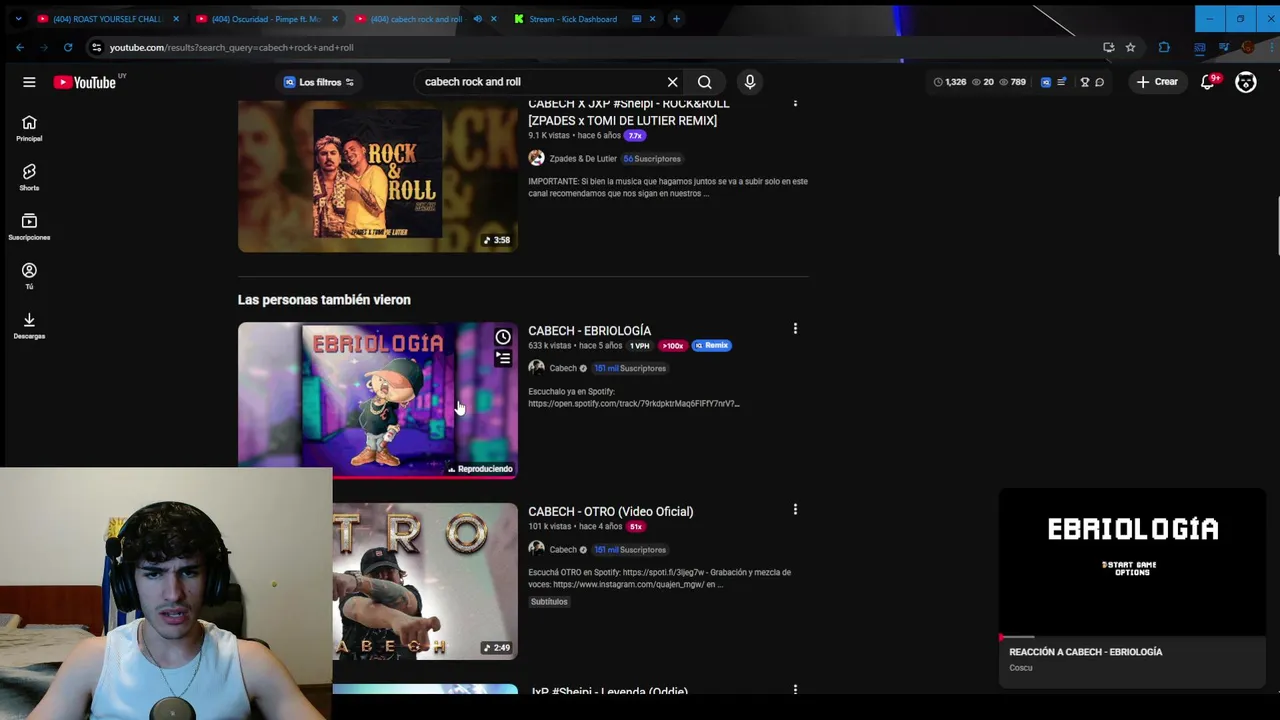The height and width of the screenshot is (720, 1280).
Task: Click the 1 VPH badge on EBRIOLOGÍA
Action: pyautogui.click(x=639, y=346)
